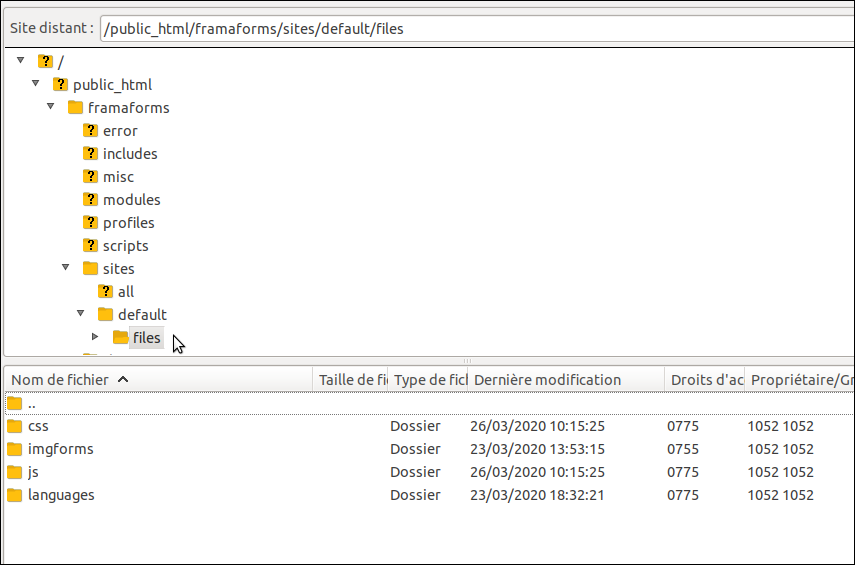
Task: Select the includes folder label in tree
Action: (x=130, y=154)
